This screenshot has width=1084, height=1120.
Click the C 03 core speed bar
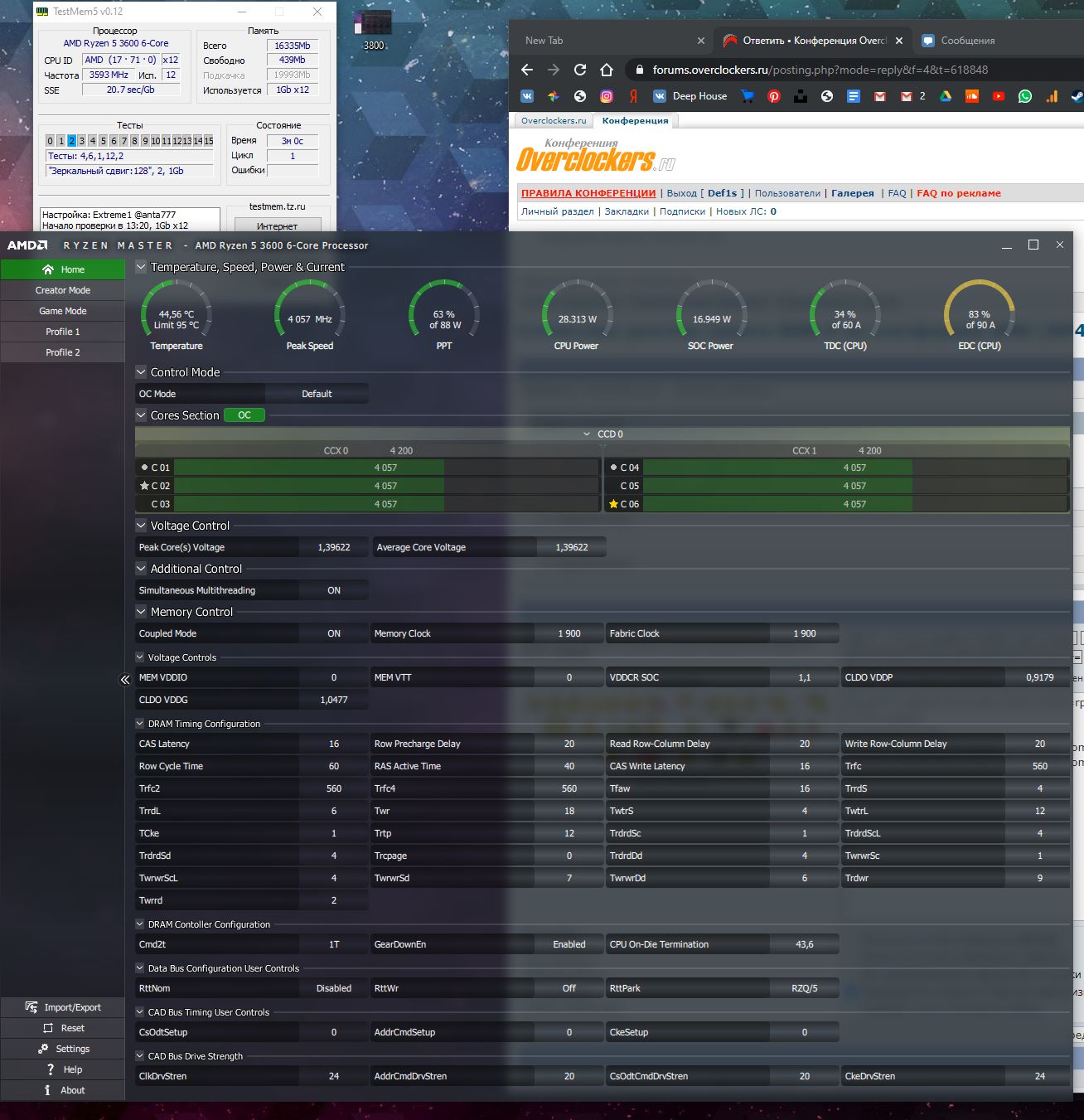[386, 504]
